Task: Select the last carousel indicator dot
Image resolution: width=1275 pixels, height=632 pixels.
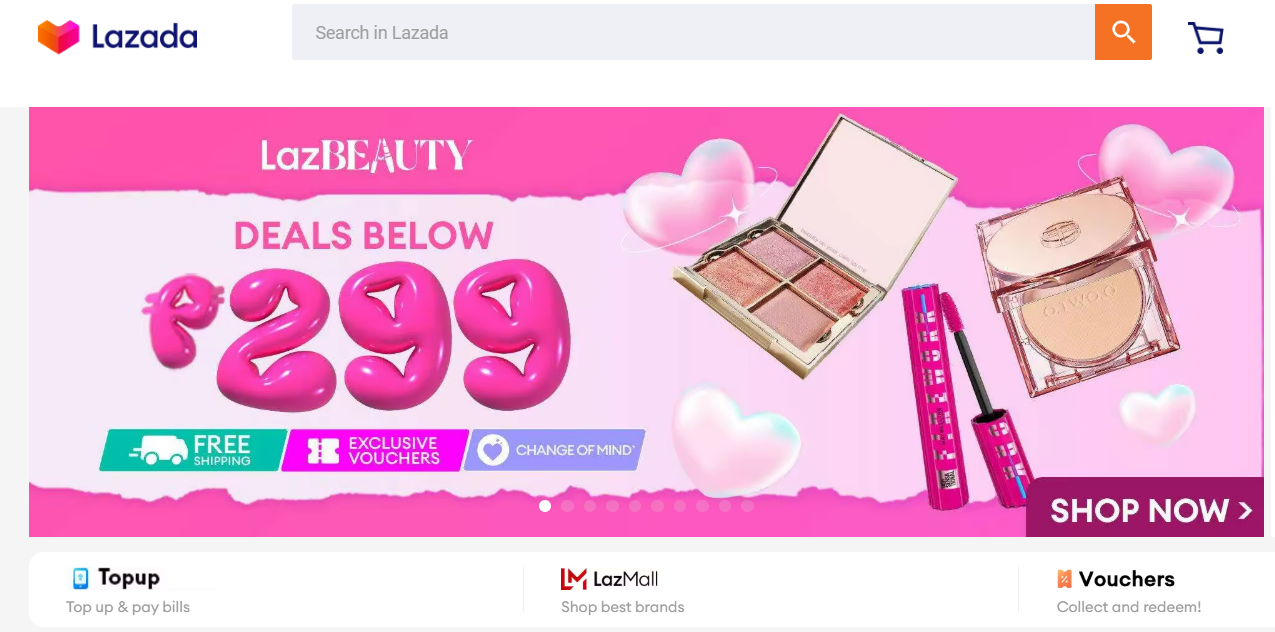Action: pyautogui.click(x=747, y=506)
